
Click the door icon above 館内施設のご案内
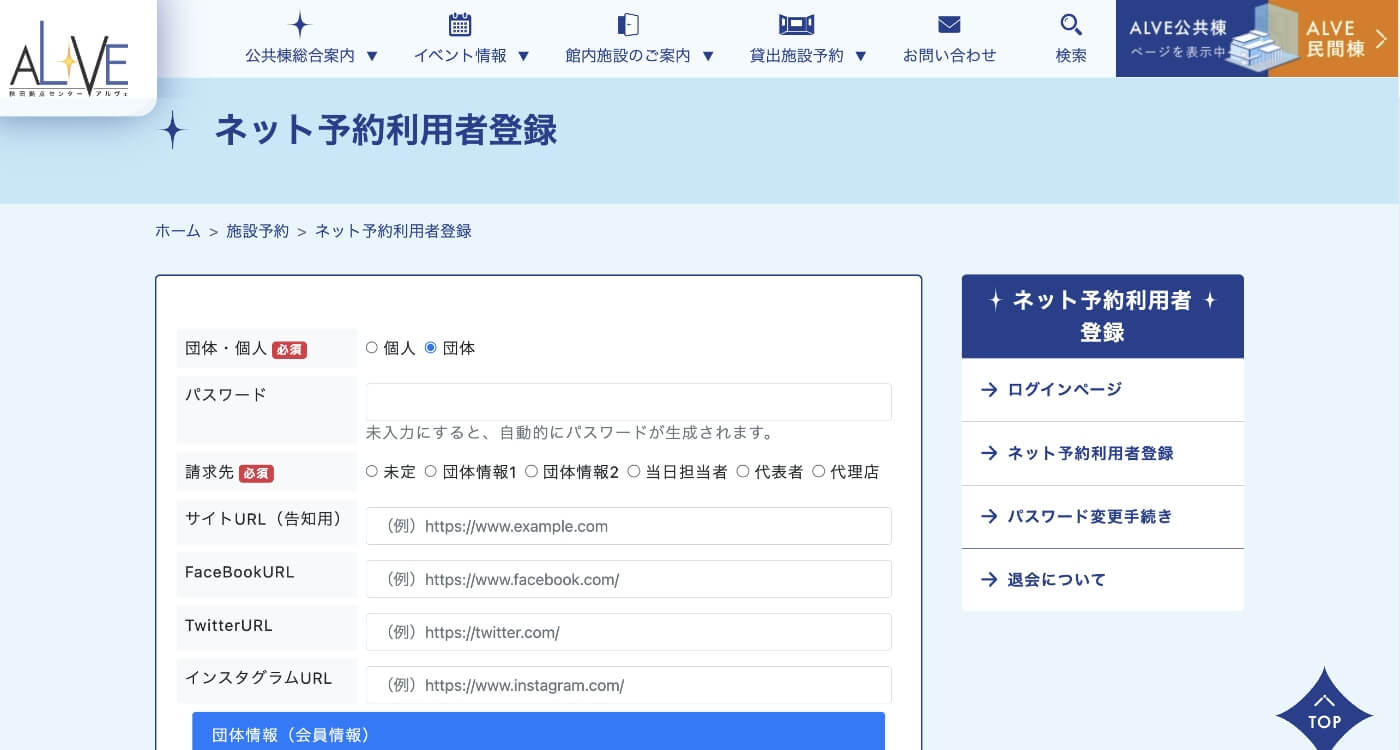[628, 25]
